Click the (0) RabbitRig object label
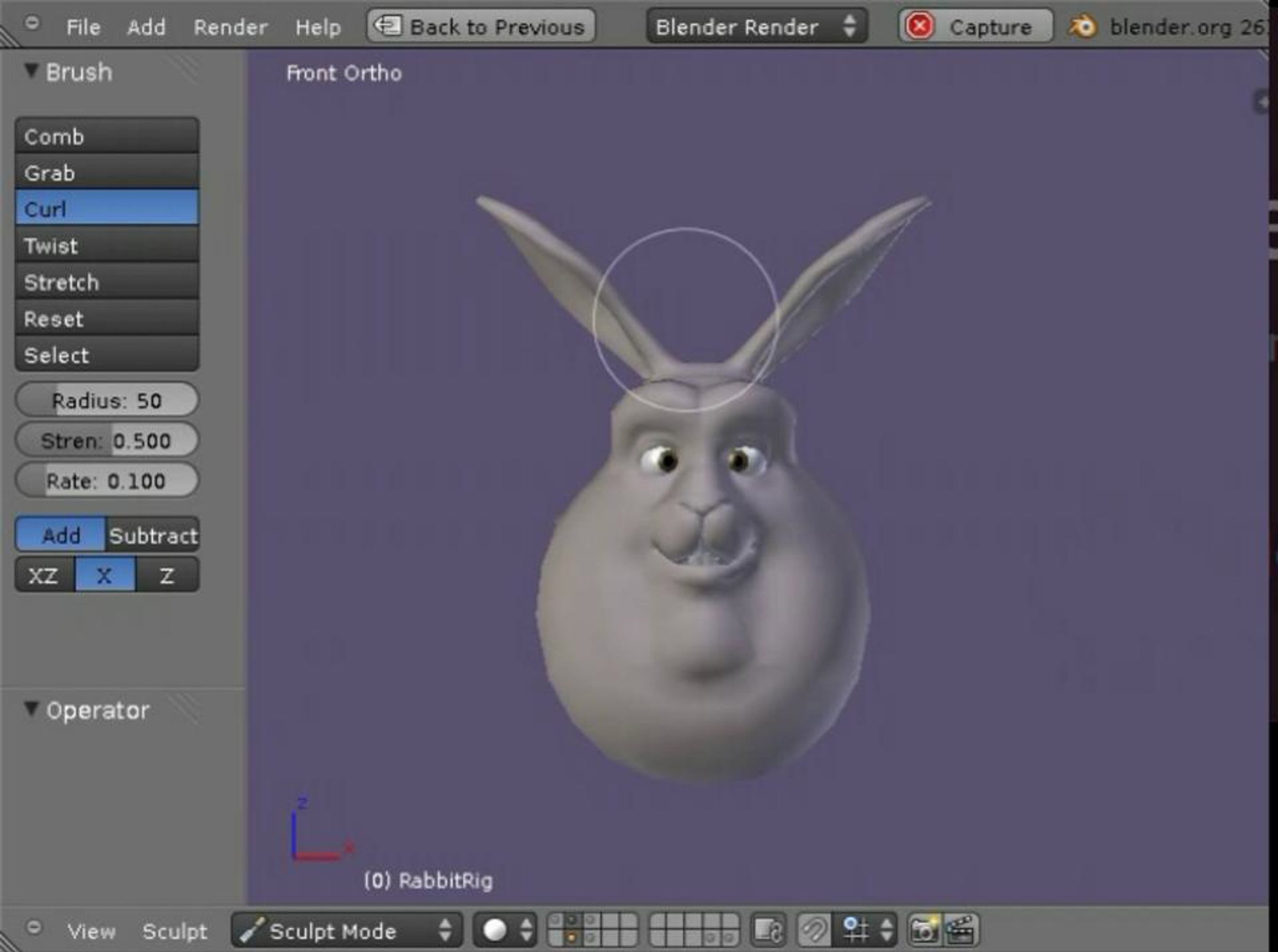Screen dimensions: 1278x952 [x=428, y=881]
